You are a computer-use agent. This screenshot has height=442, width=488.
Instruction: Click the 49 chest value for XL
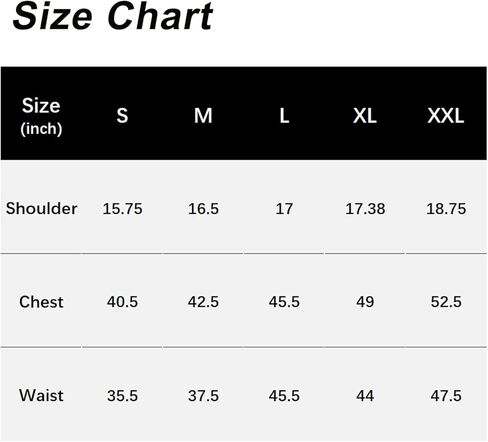click(x=365, y=302)
